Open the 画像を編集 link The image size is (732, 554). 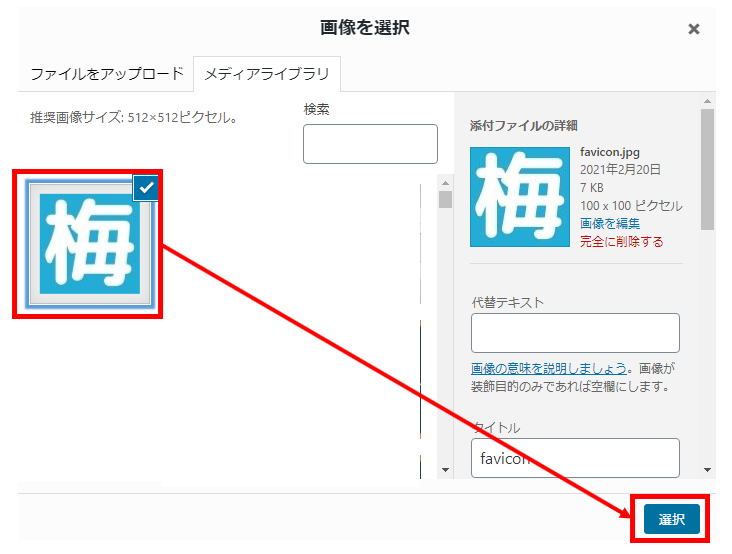[610, 224]
